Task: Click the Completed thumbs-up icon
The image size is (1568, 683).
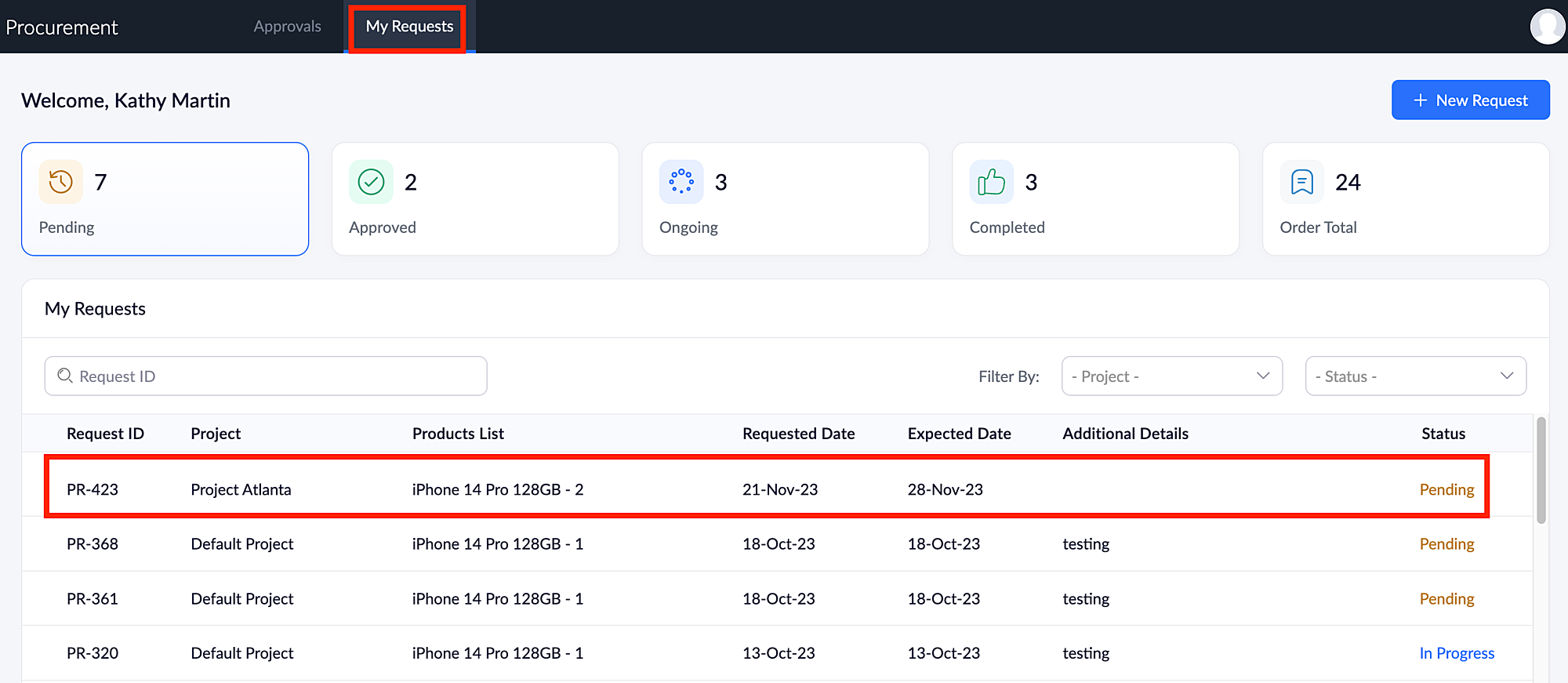Action: click(x=992, y=182)
